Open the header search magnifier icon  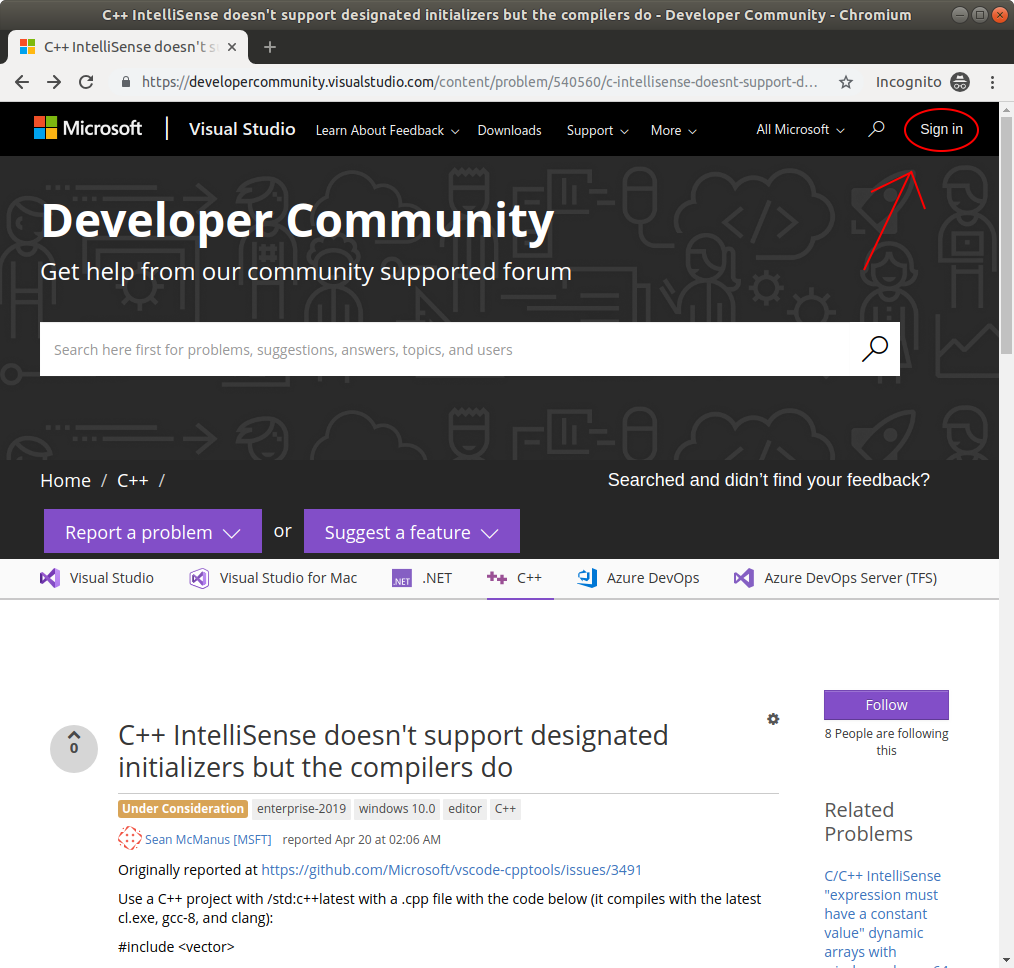click(x=876, y=129)
